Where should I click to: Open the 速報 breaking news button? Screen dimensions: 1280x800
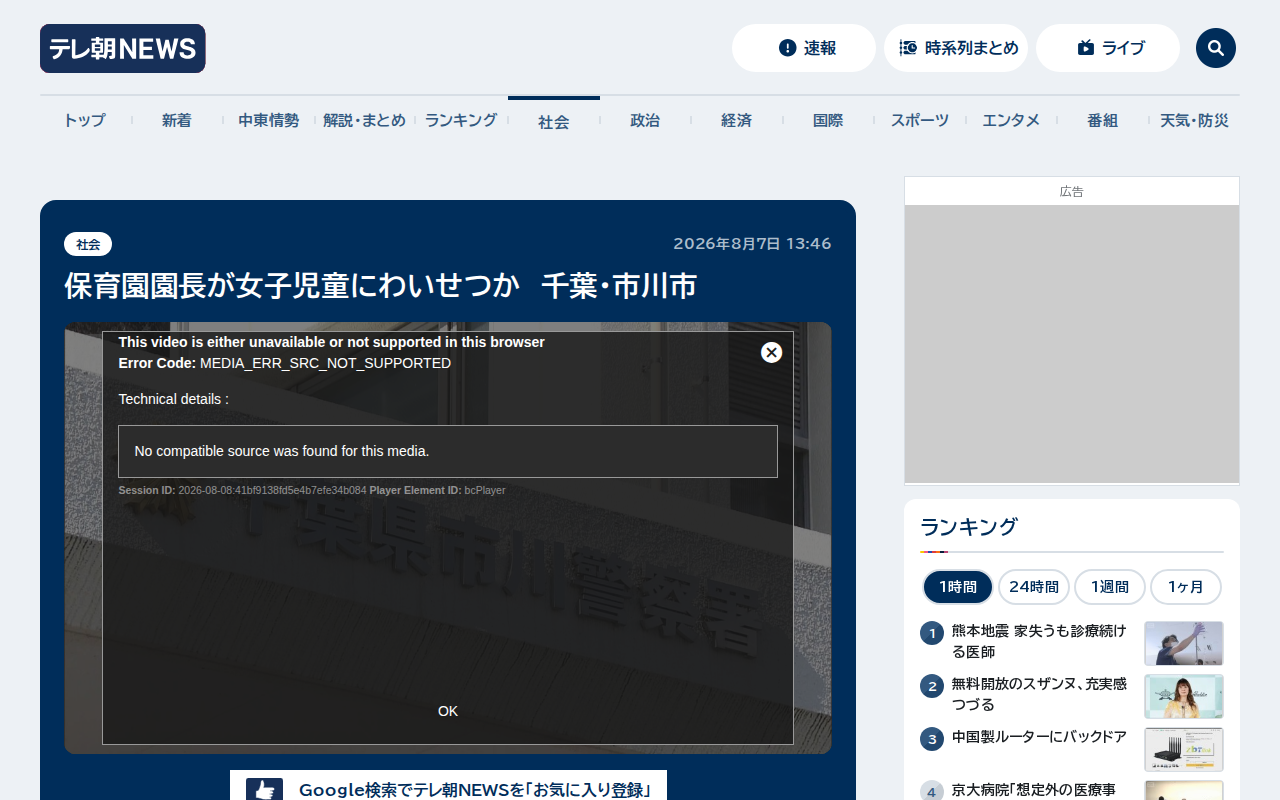click(804, 48)
